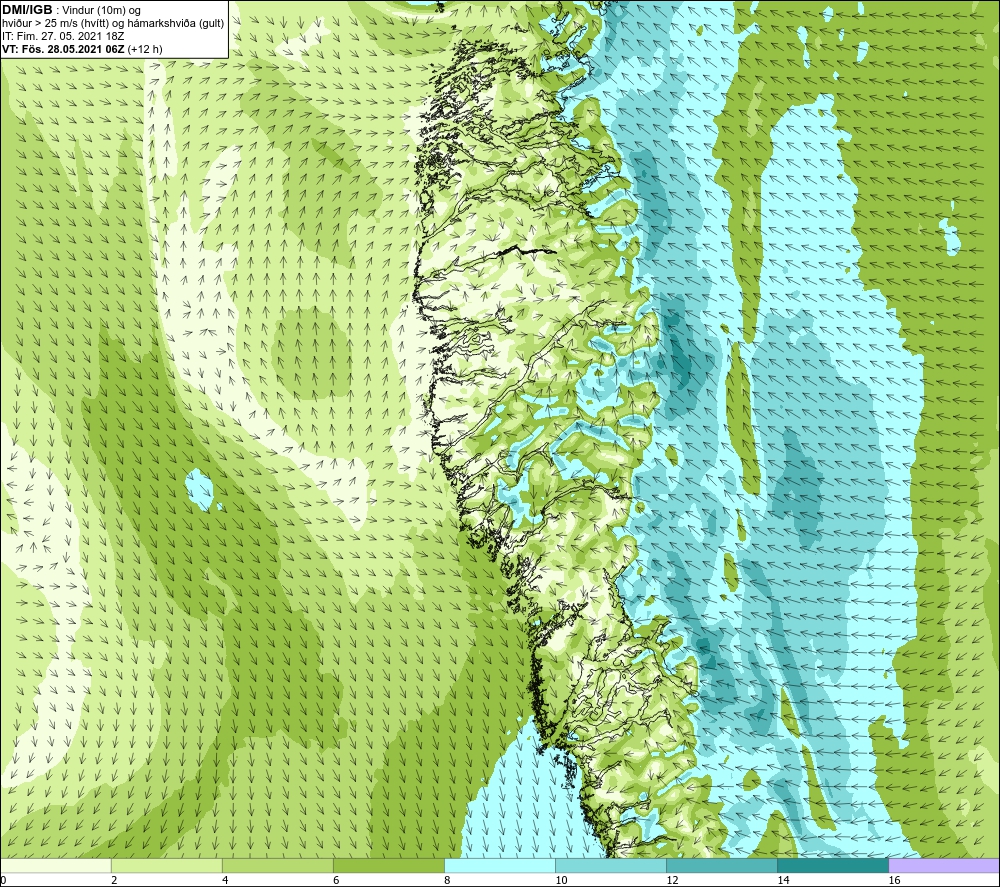The image size is (1000, 887).
Task: Click the 8–10 m/s light cyan legend swatch
Action: click(499, 865)
